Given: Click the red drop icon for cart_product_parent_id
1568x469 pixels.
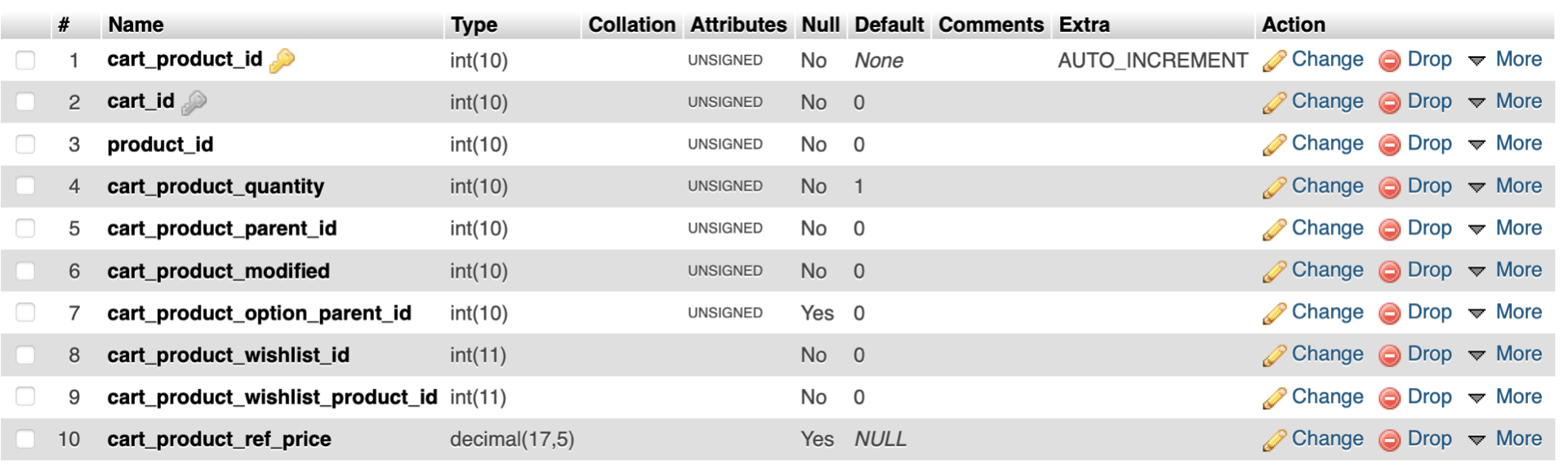Looking at the screenshot, I should point(1389,230).
